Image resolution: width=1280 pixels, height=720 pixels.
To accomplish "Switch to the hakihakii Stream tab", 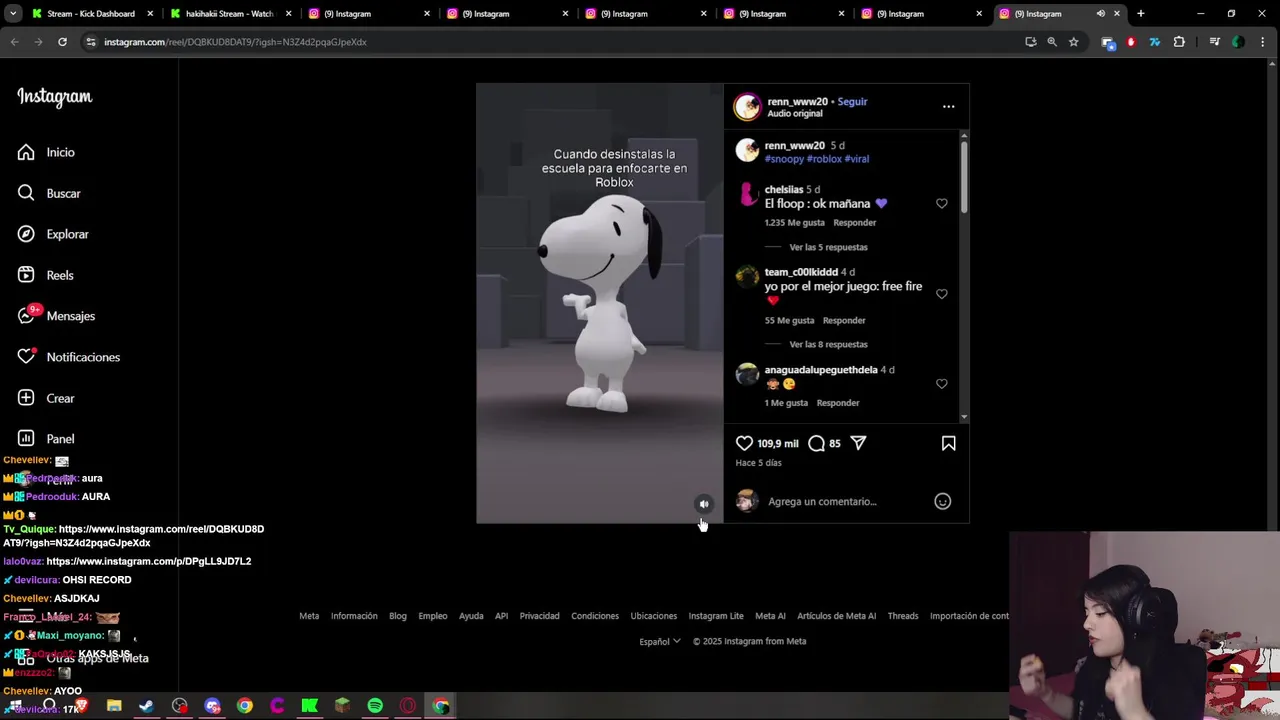I will 230,14.
